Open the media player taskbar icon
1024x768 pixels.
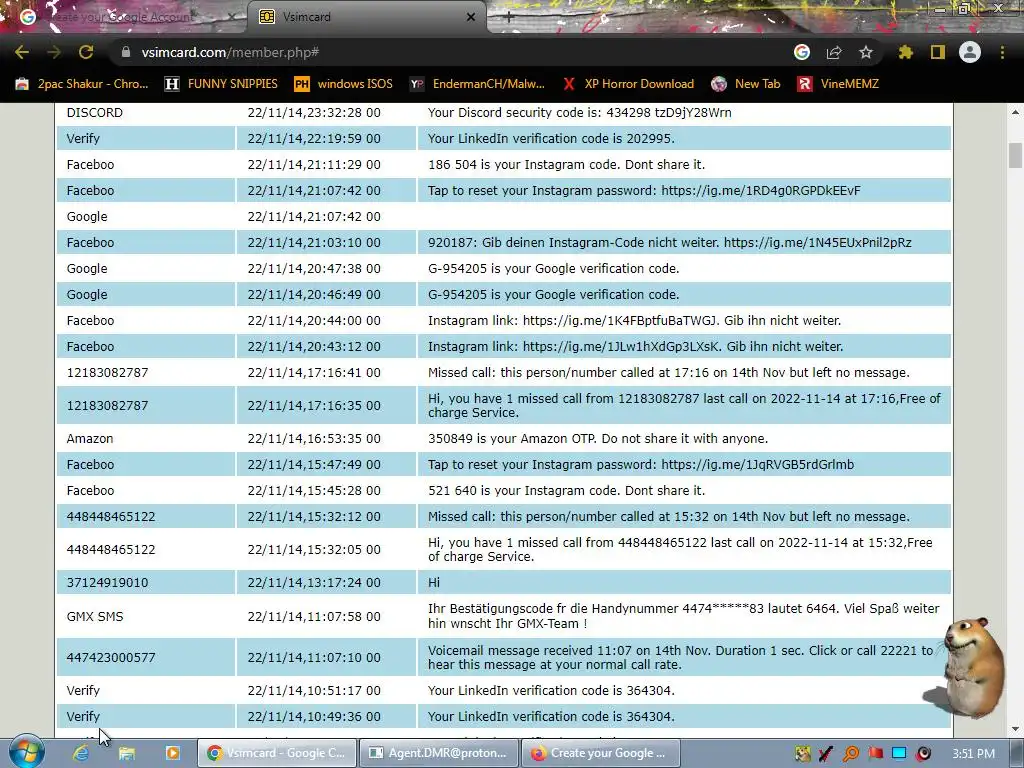[x=172, y=753]
